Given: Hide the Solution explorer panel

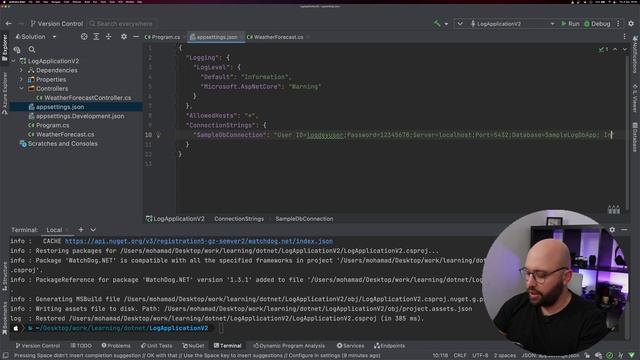Looking at the screenshot, I should coord(136,37).
